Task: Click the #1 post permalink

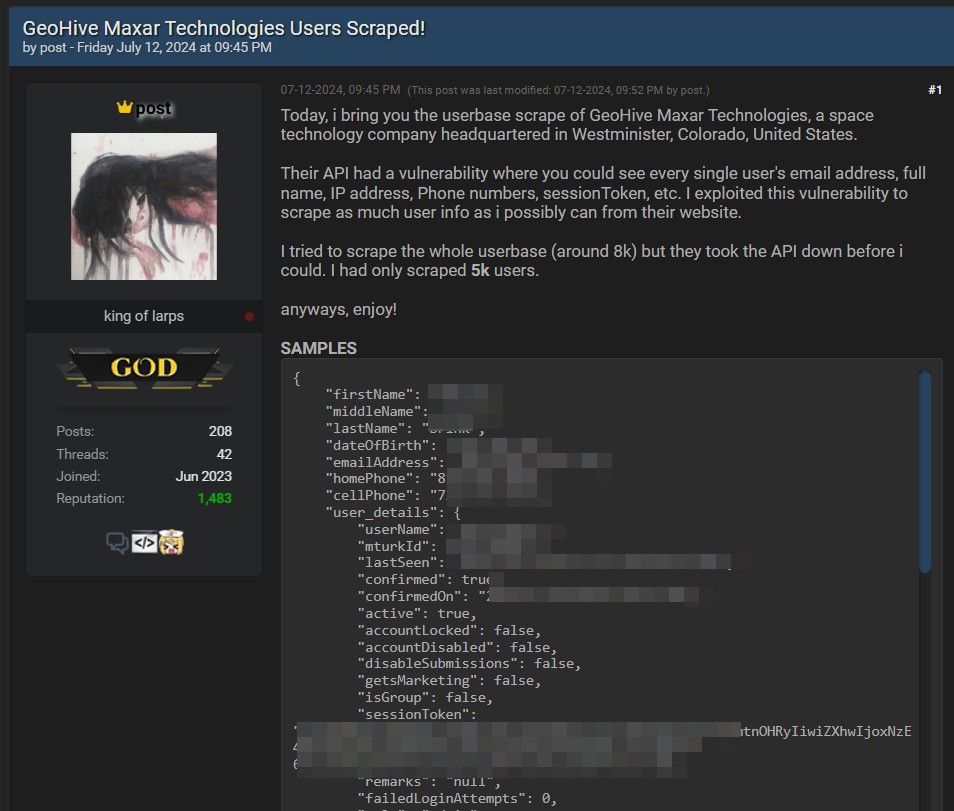Action: pyautogui.click(x=934, y=90)
